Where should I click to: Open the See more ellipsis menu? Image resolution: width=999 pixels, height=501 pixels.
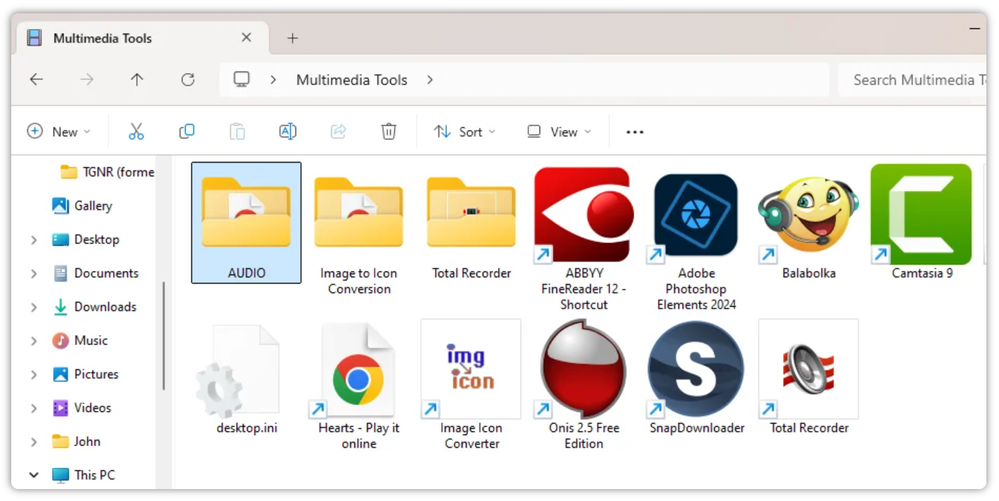[635, 132]
